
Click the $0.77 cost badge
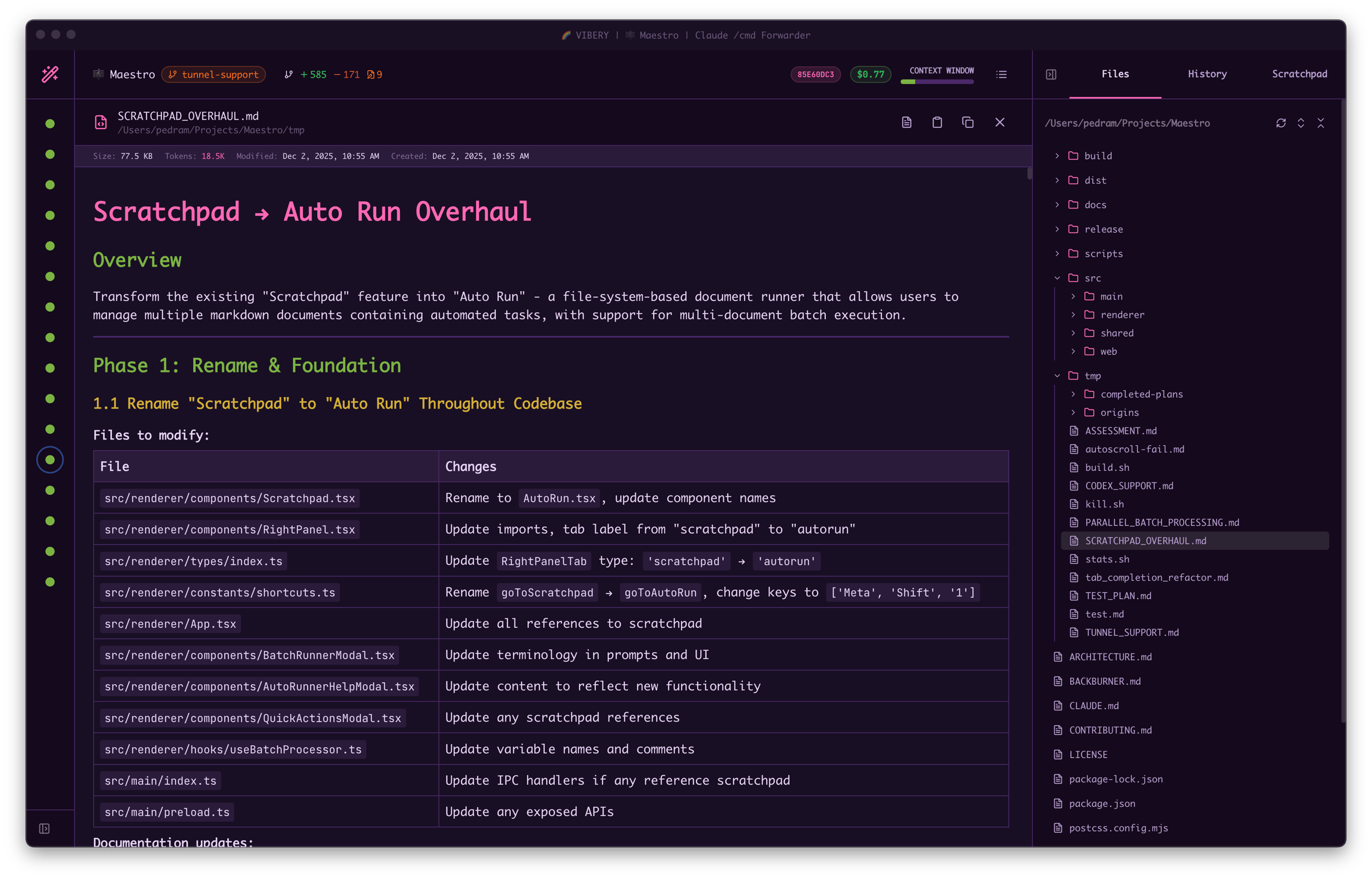click(870, 74)
